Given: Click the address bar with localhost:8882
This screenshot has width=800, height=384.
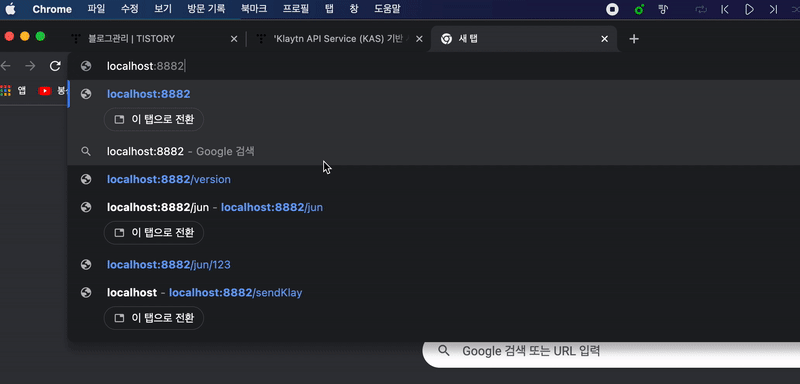Looking at the screenshot, I should [434, 66].
